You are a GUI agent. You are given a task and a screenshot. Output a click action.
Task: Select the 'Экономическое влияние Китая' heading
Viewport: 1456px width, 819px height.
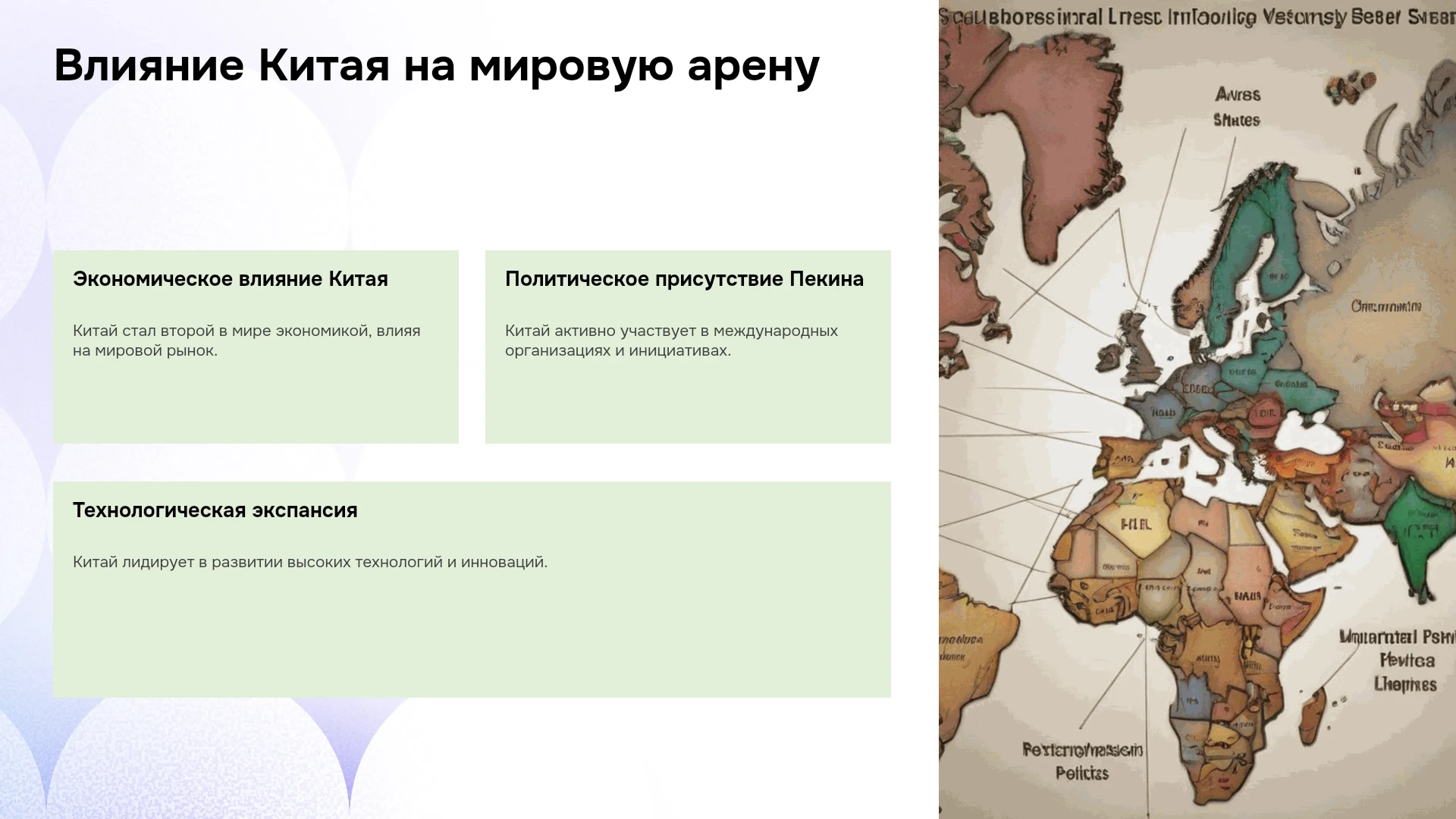coord(231,279)
